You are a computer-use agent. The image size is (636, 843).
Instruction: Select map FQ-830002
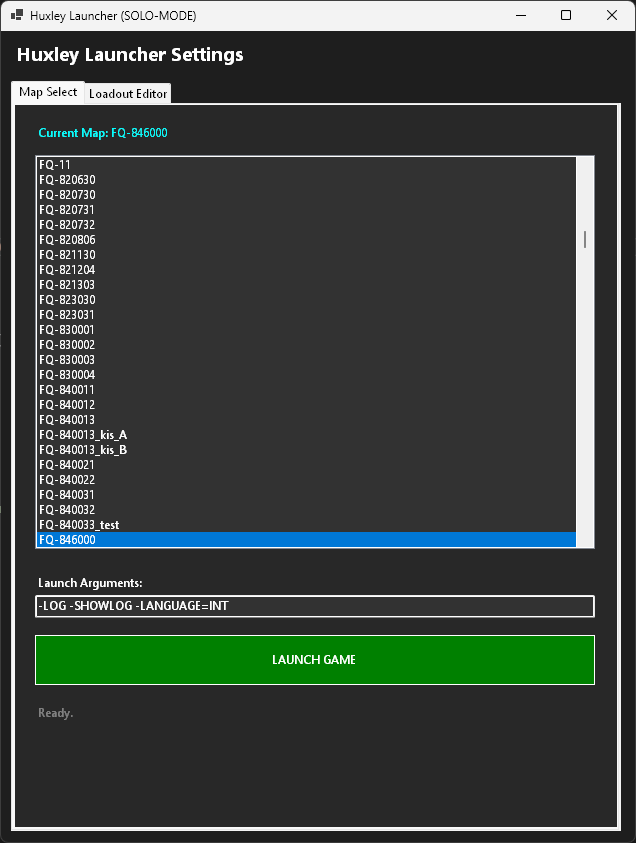click(x=306, y=345)
